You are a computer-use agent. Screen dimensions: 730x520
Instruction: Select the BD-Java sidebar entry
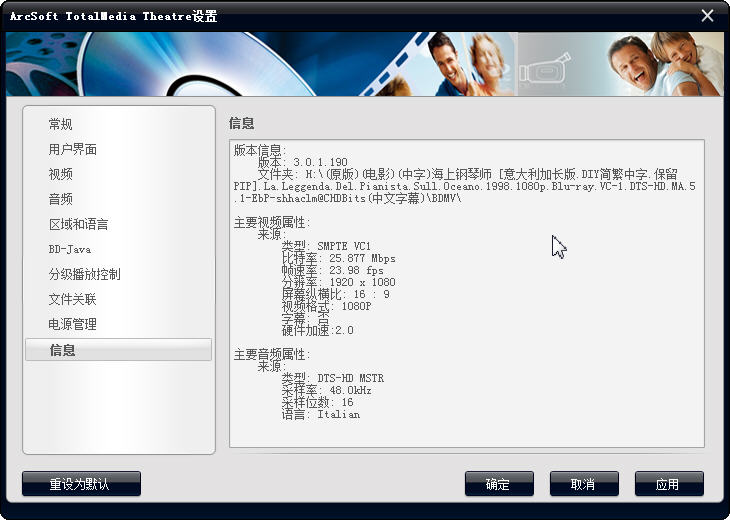(70, 250)
